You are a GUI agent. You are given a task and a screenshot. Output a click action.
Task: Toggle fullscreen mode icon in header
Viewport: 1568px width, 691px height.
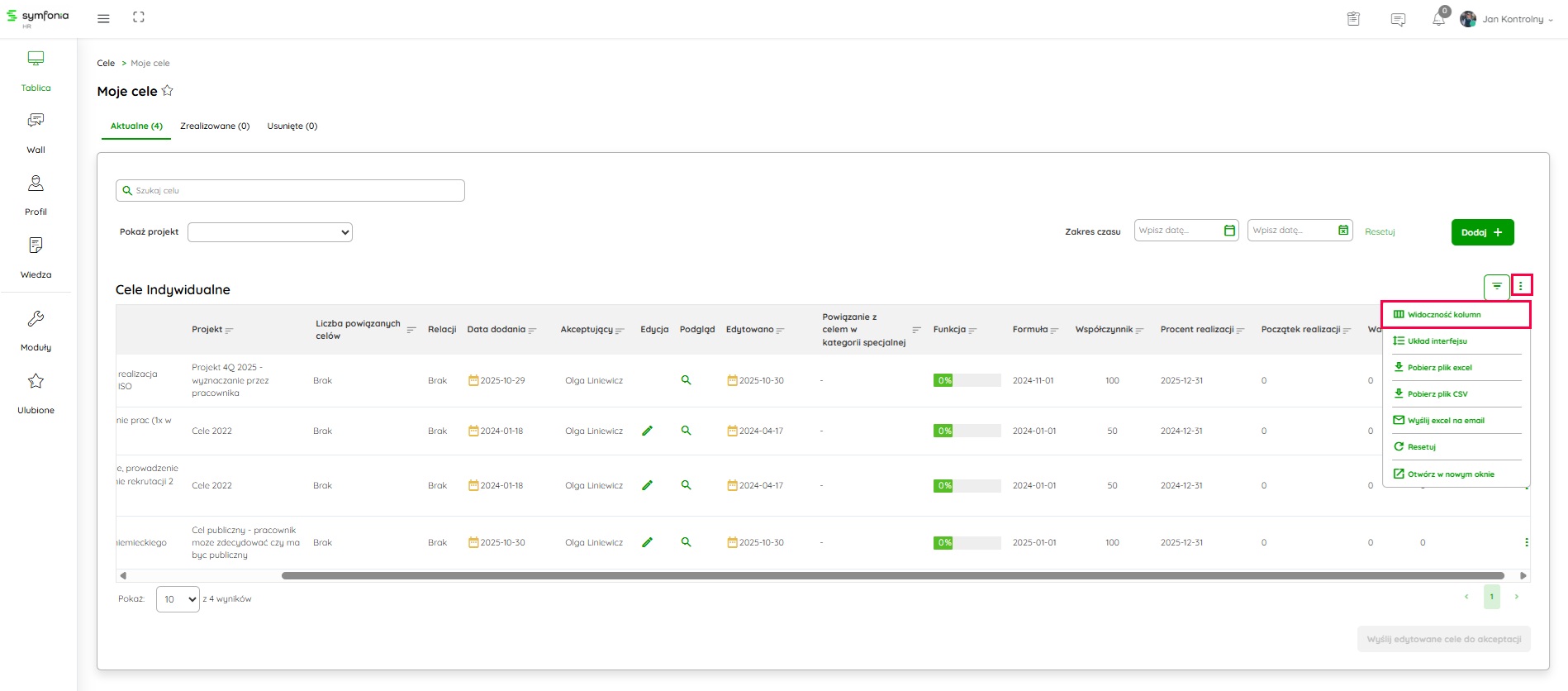click(139, 17)
